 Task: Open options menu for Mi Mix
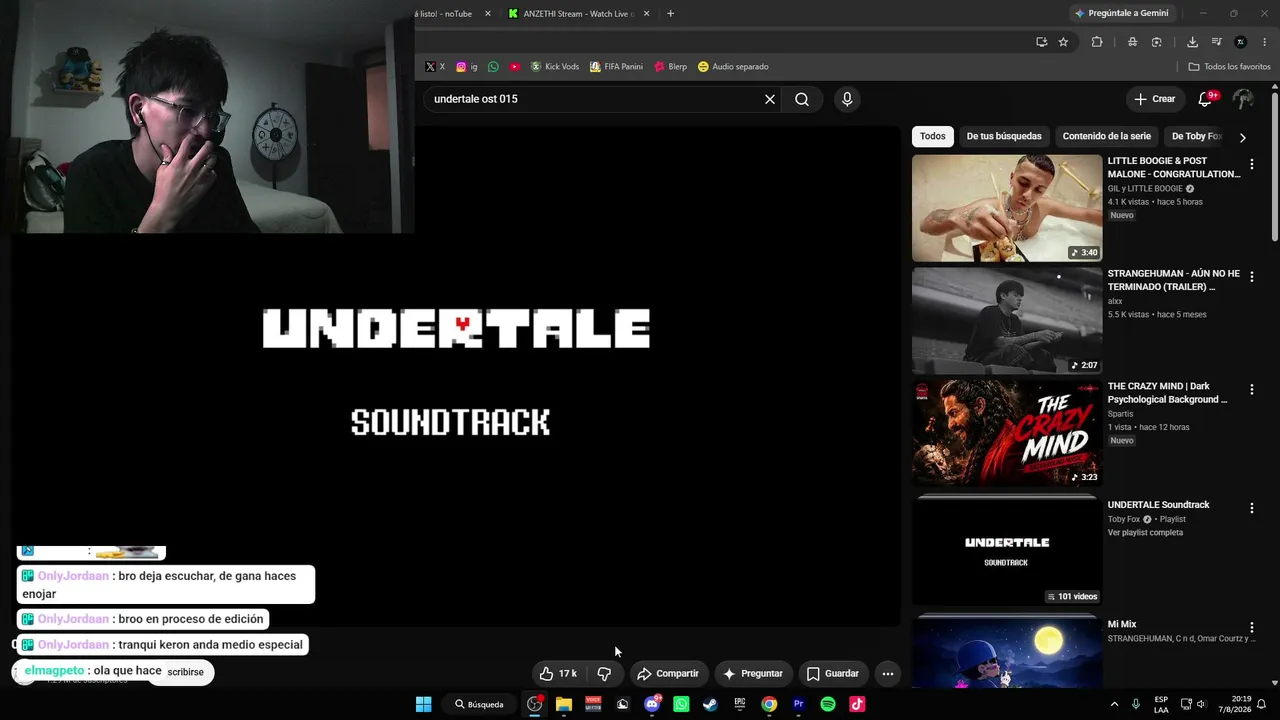(x=1251, y=627)
